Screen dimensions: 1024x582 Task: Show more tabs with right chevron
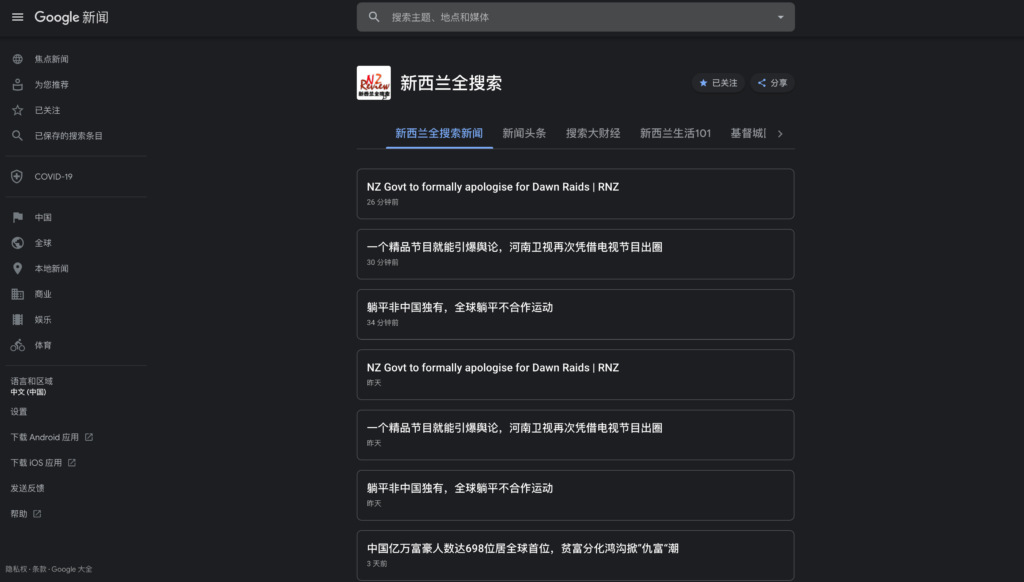coord(780,133)
